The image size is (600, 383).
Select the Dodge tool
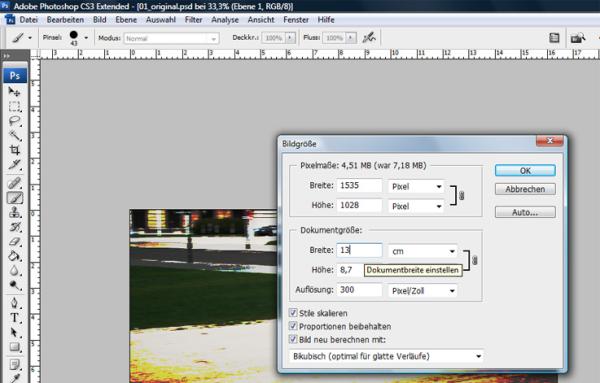click(x=15, y=285)
